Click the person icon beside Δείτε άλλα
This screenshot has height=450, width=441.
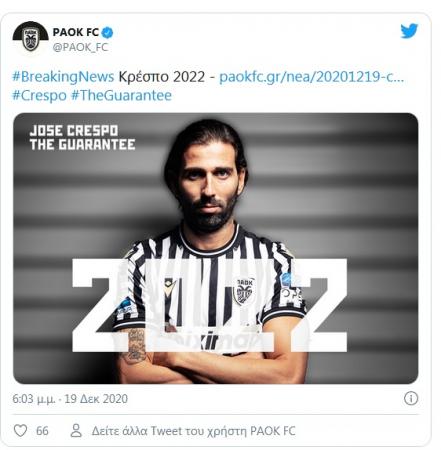76,431
